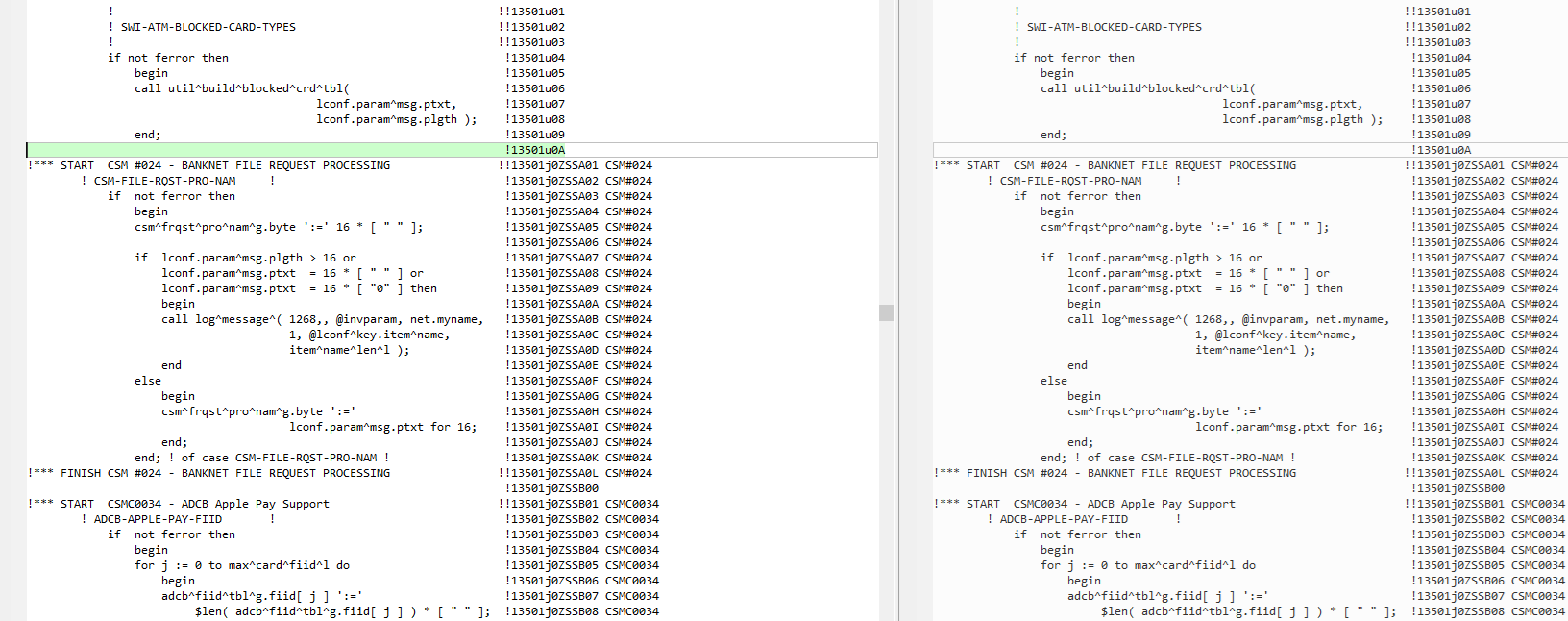Click 'csm^frqst^pro^nam^g.byte' 16 * line in left pane
The width and height of the screenshot is (1568, 621).
pyautogui.click(x=279, y=227)
